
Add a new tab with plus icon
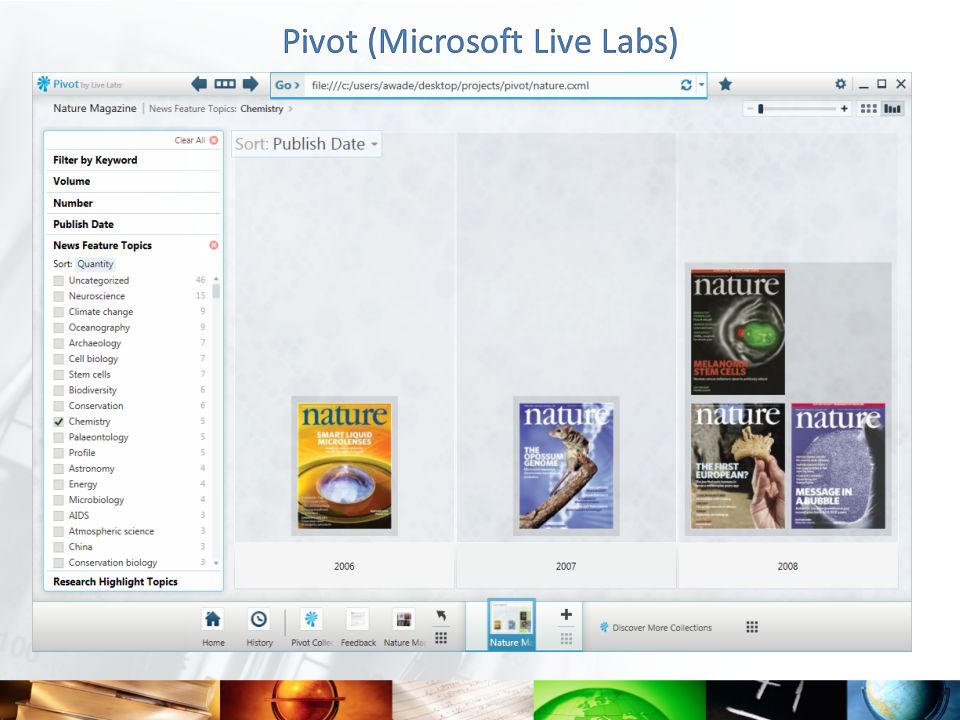(x=566, y=615)
